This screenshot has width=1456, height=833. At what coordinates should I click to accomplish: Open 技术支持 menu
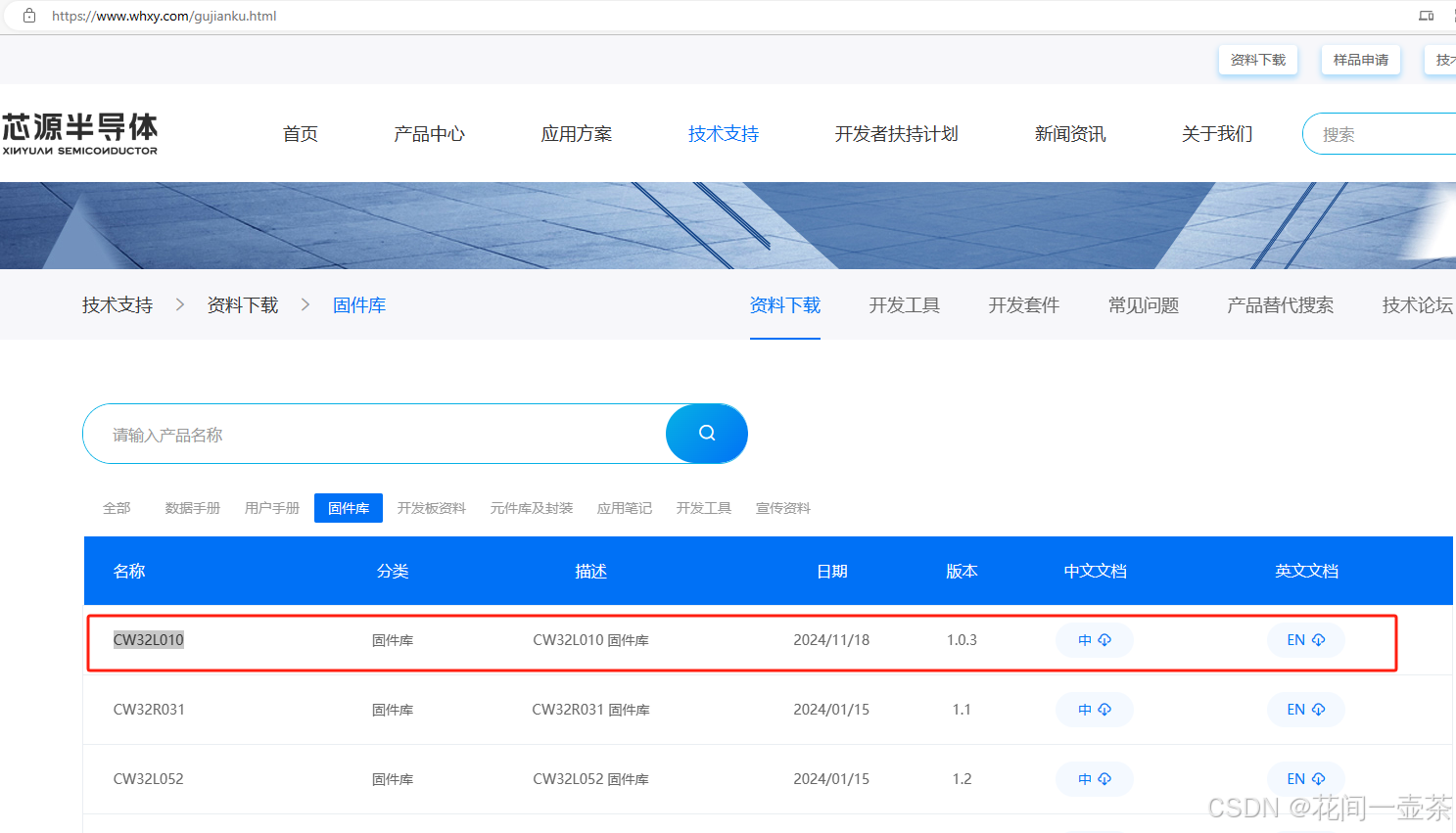pos(724,134)
